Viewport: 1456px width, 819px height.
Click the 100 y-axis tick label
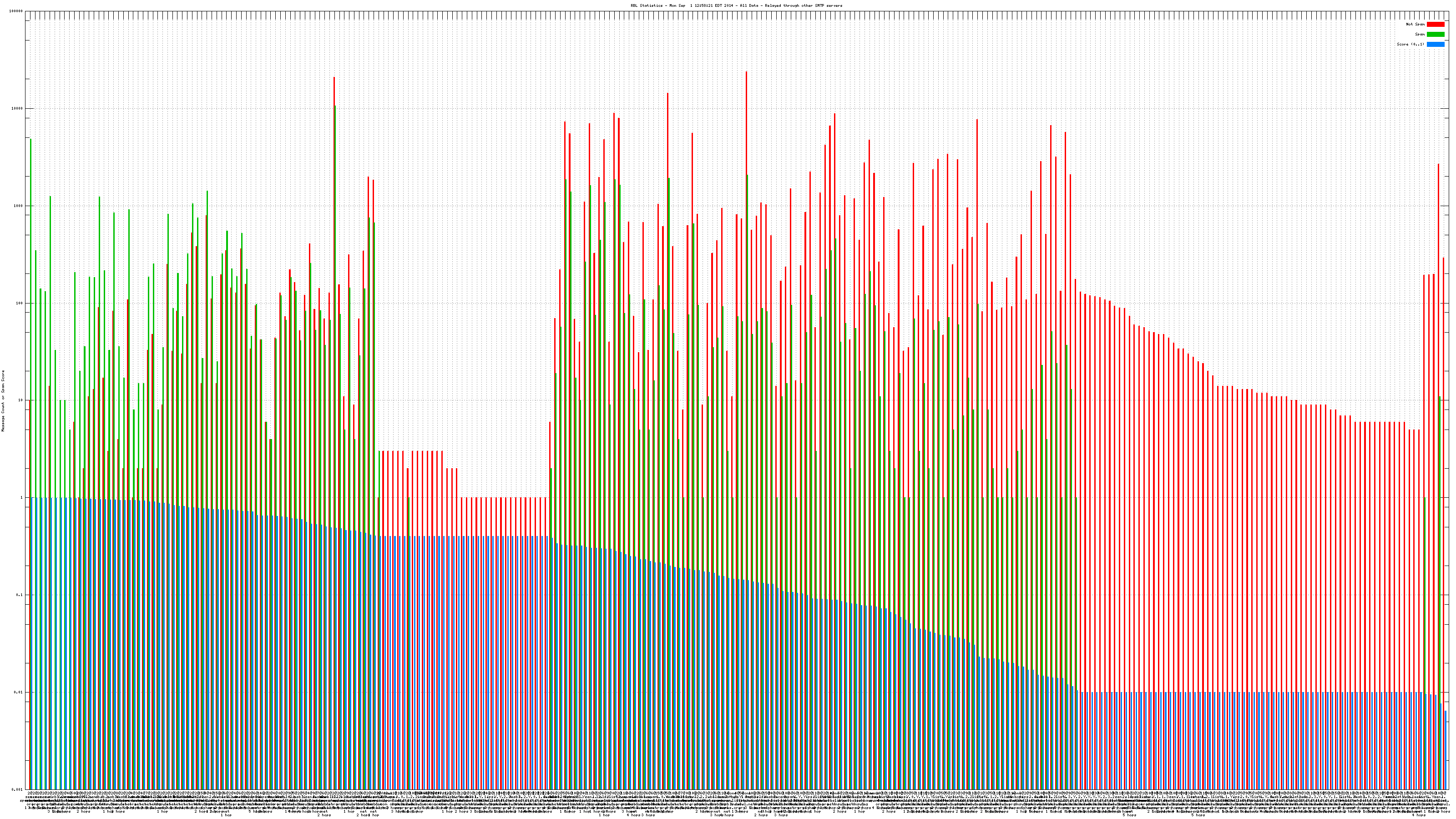coord(20,303)
